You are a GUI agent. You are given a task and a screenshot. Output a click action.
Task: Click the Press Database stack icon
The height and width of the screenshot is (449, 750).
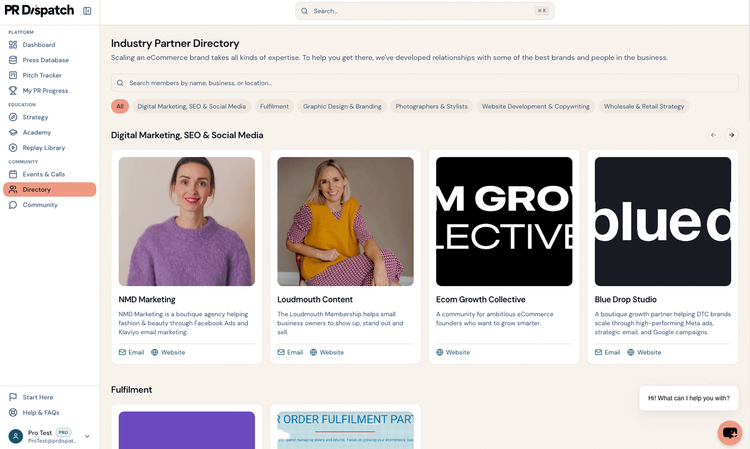tap(13, 60)
